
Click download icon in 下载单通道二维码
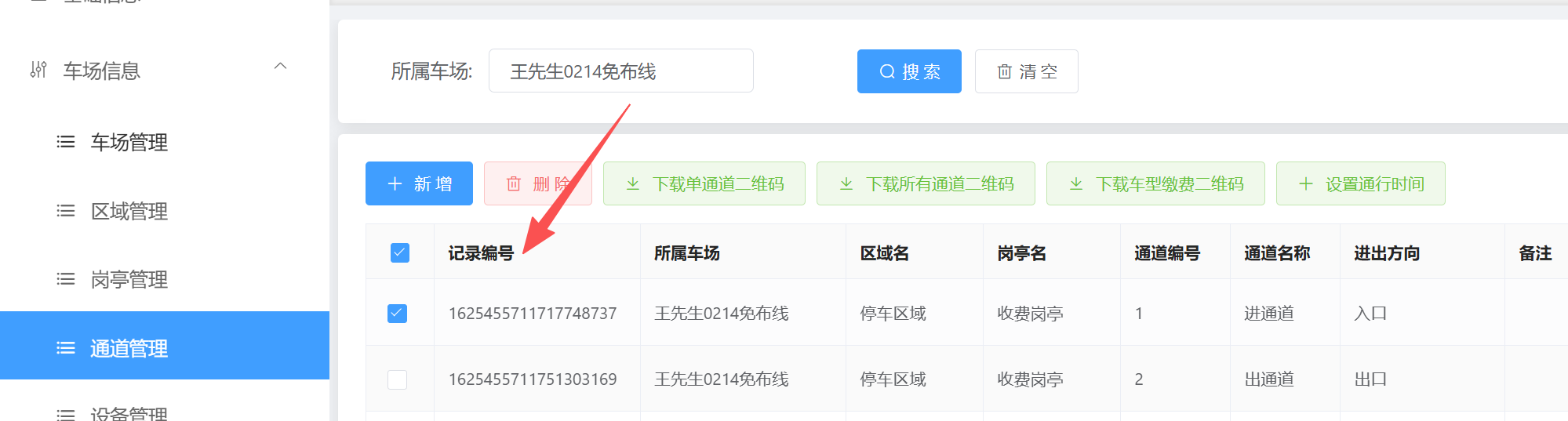[x=632, y=183]
